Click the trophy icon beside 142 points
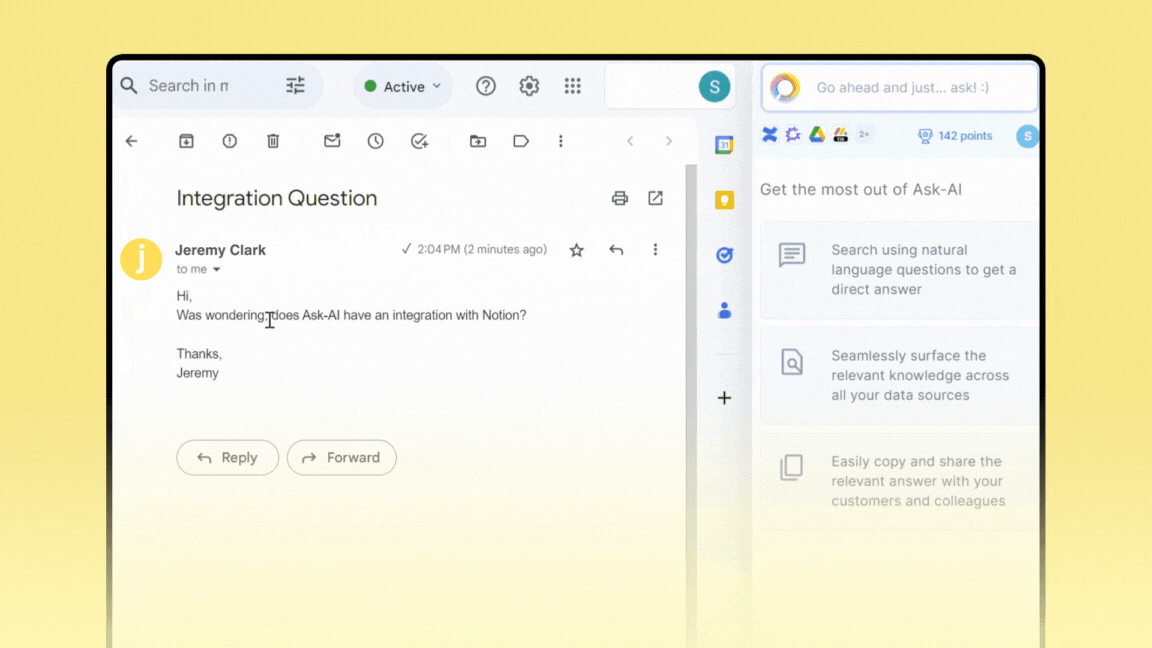Viewport: 1152px width, 648px height. click(x=925, y=136)
